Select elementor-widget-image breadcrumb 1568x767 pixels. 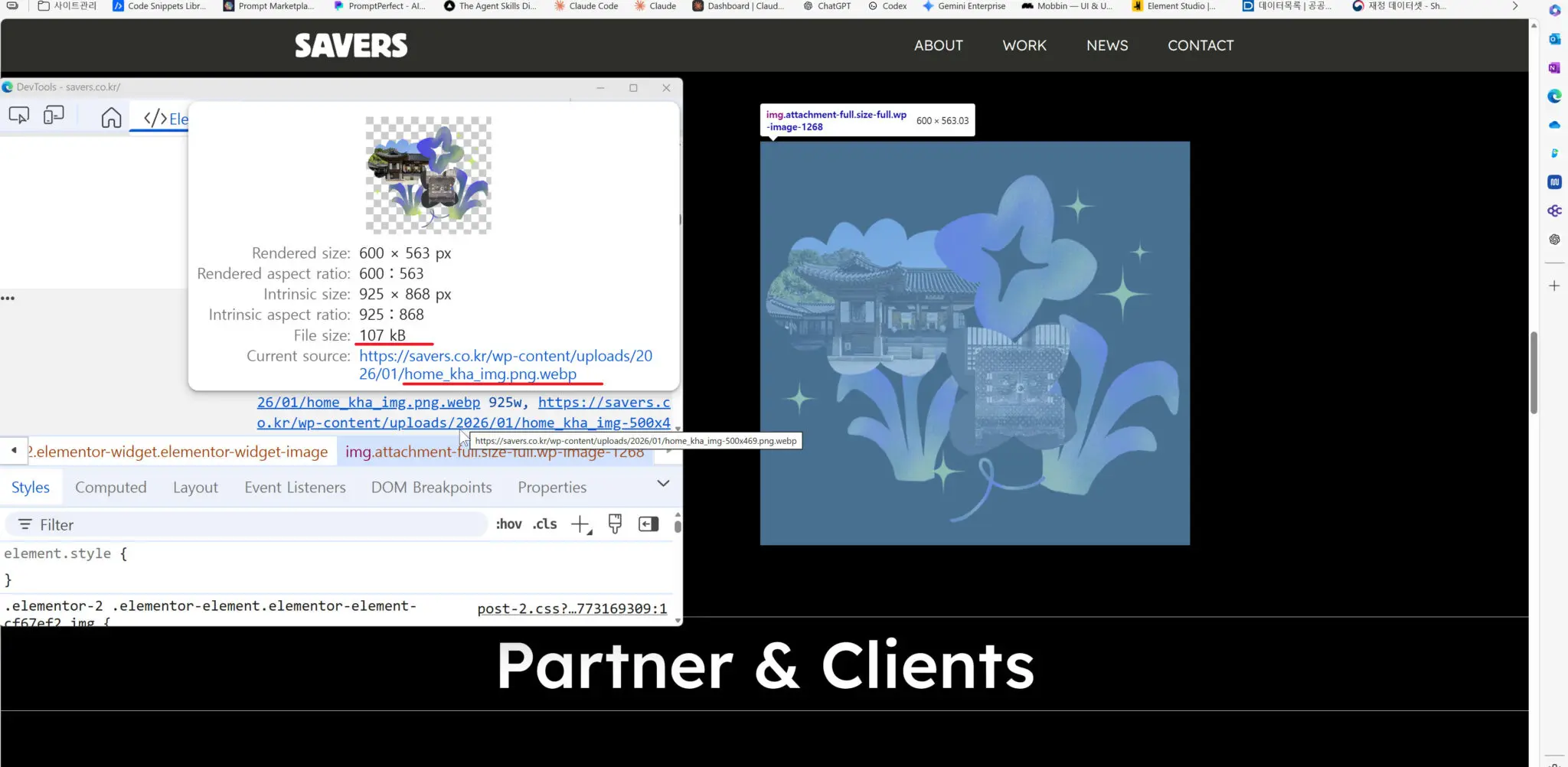tap(178, 452)
